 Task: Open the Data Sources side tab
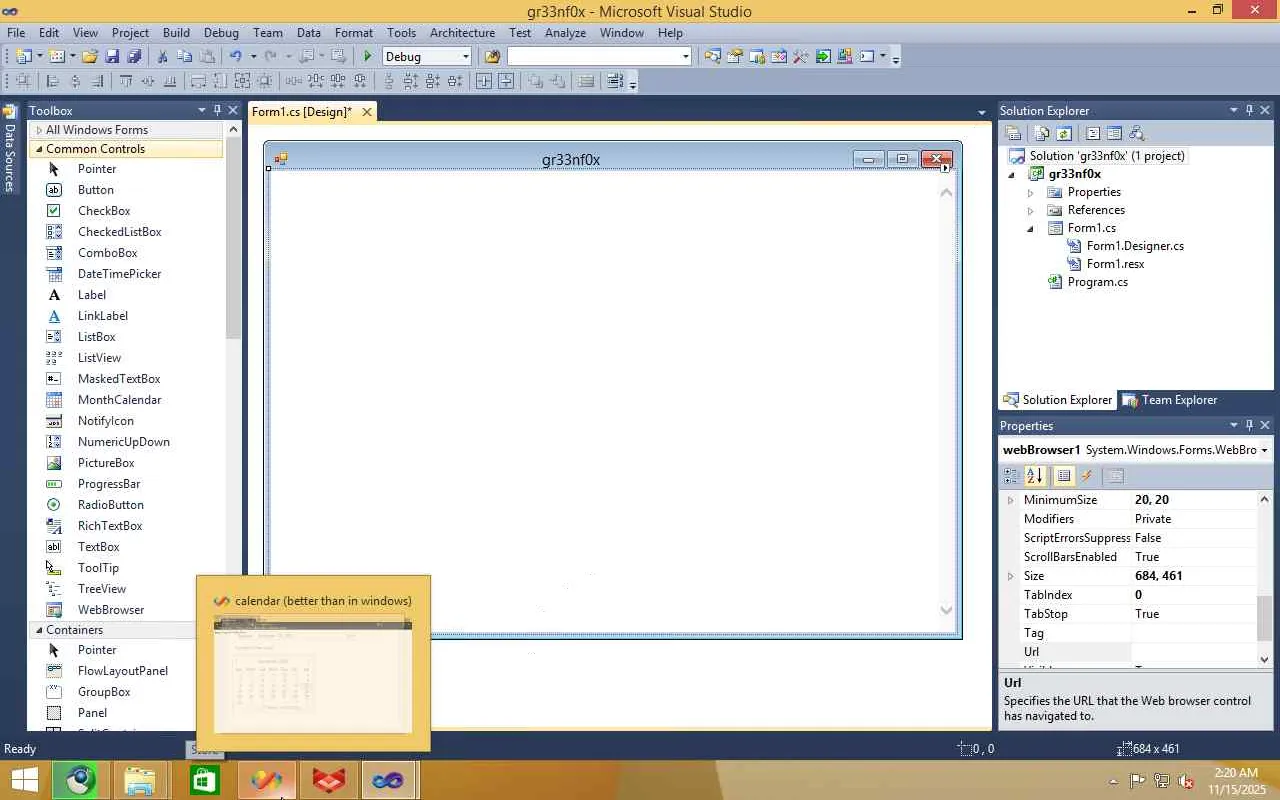(10, 148)
